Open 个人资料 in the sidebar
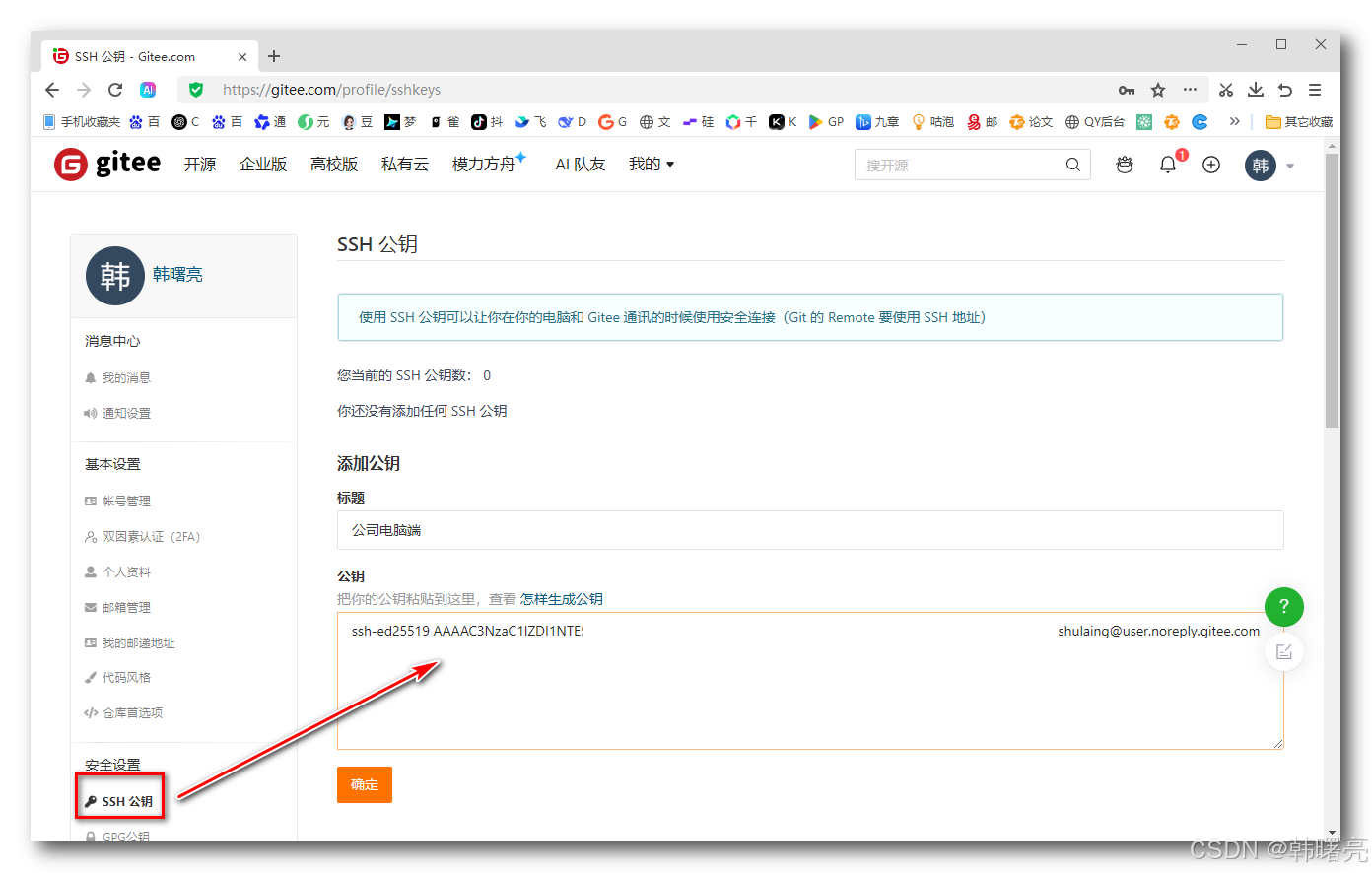Image resolution: width=1372 pixels, height=873 pixels. click(118, 571)
